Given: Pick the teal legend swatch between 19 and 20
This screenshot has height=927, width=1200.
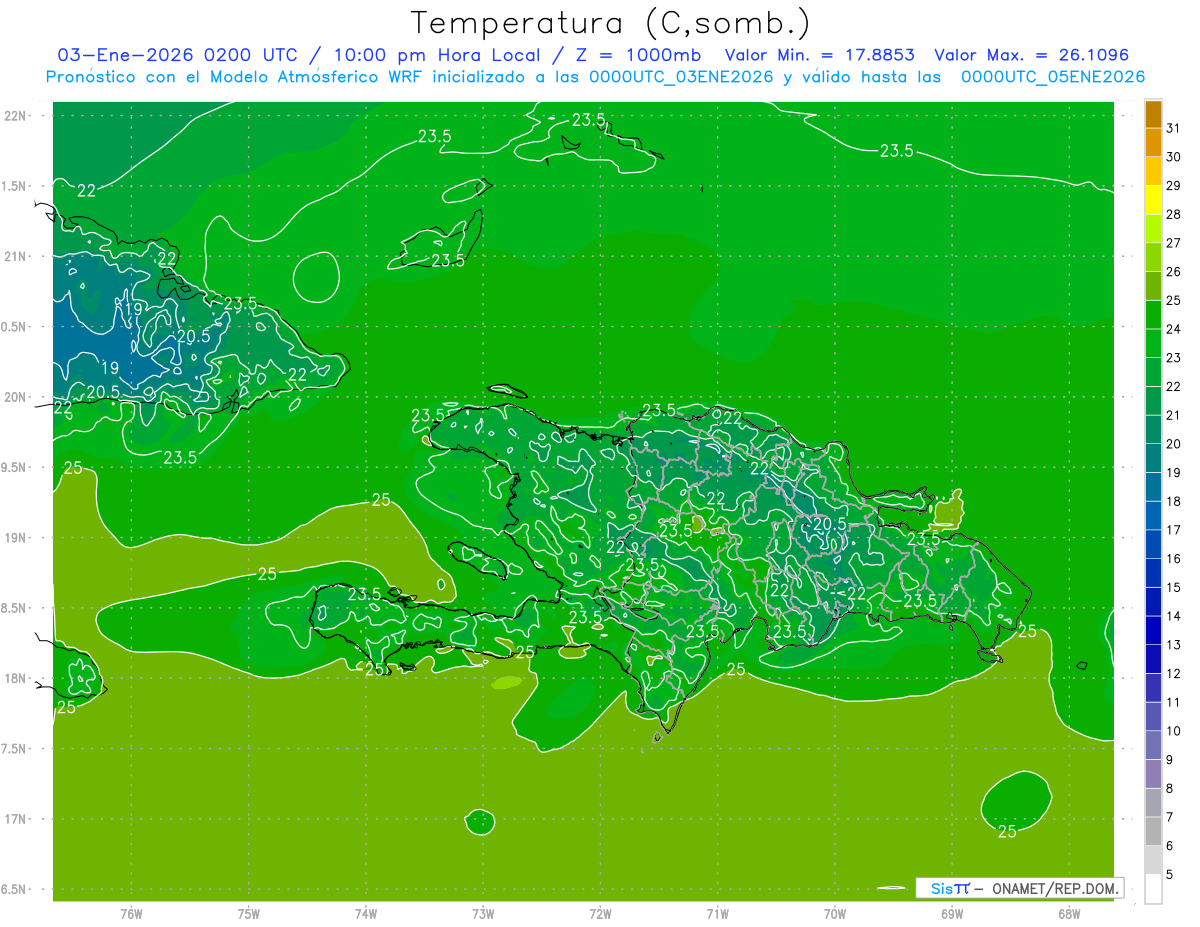Looking at the screenshot, I should click(1153, 458).
